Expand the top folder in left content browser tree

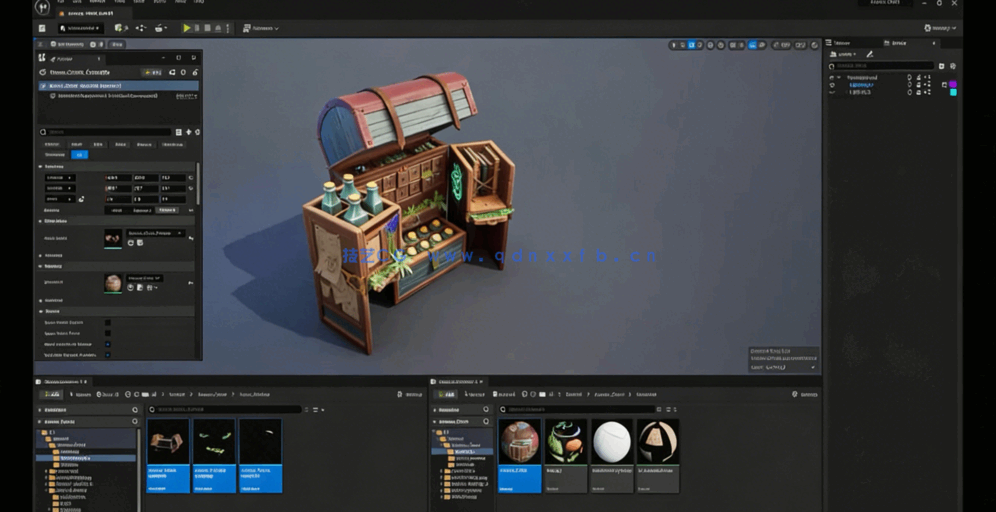[x=41, y=433]
